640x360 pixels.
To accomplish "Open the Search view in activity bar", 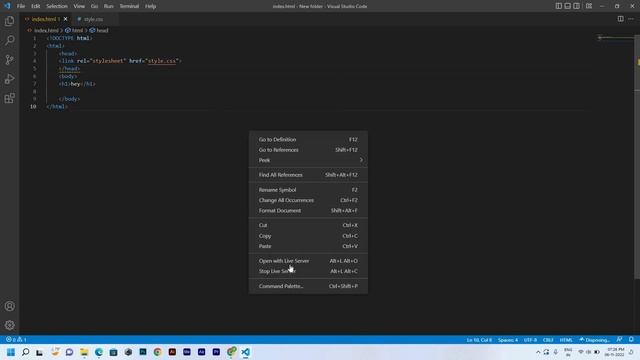I will (x=9, y=40).
